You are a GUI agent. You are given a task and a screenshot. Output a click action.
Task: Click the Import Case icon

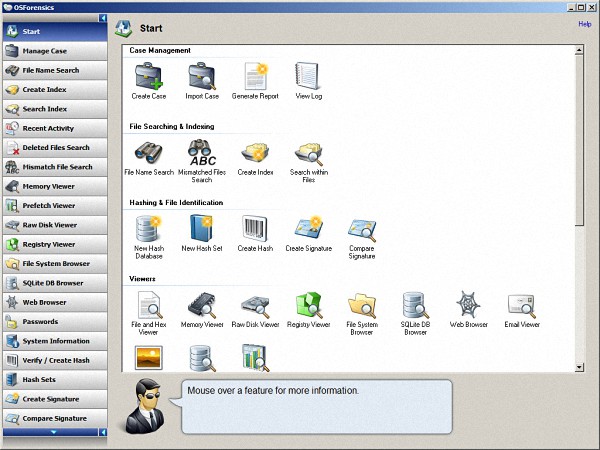(x=203, y=77)
